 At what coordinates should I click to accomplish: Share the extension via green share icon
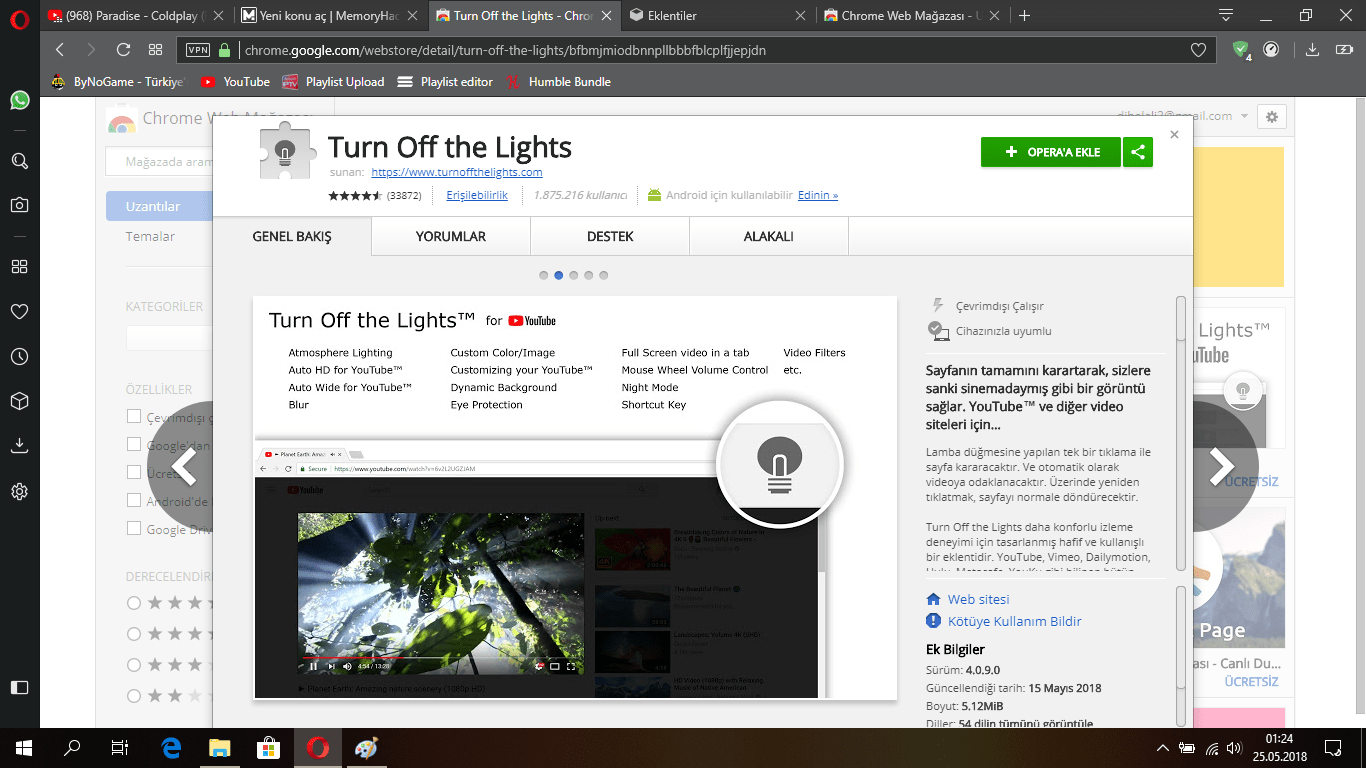(x=1138, y=152)
